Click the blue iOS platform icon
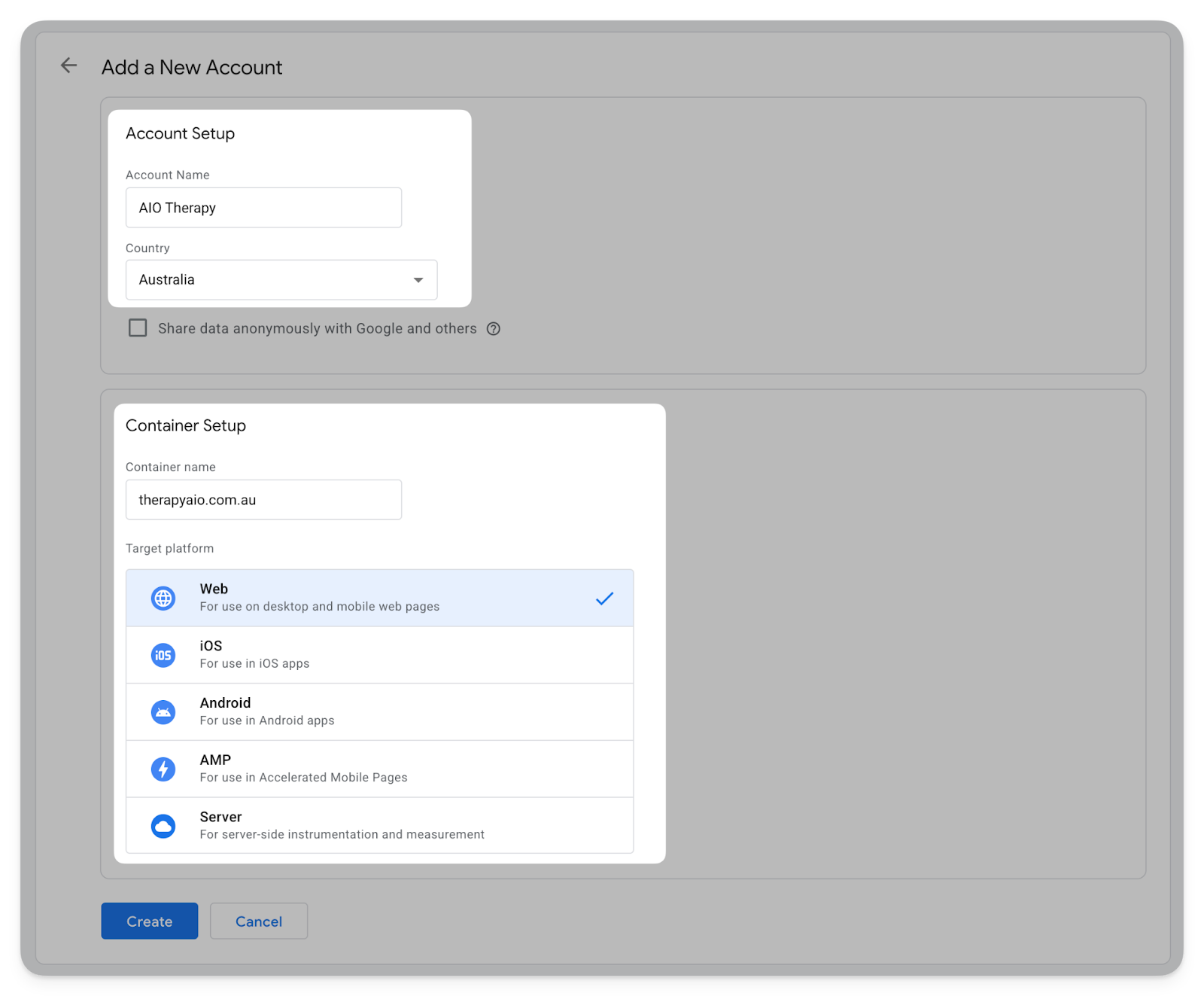The width and height of the screenshot is (1204, 996). click(x=163, y=655)
